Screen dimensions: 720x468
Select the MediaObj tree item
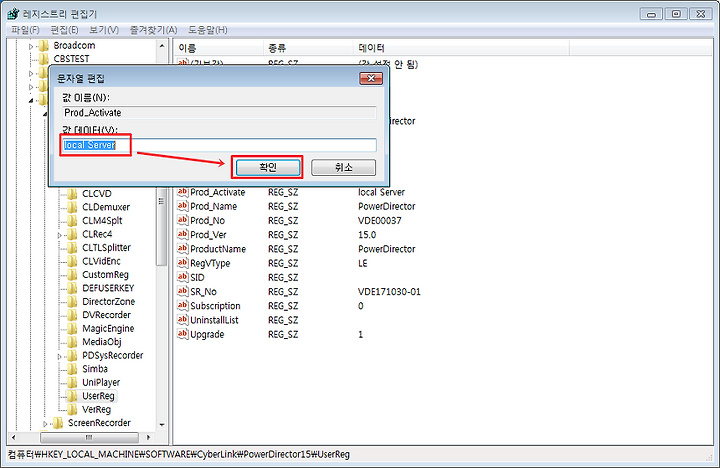click(x=102, y=342)
